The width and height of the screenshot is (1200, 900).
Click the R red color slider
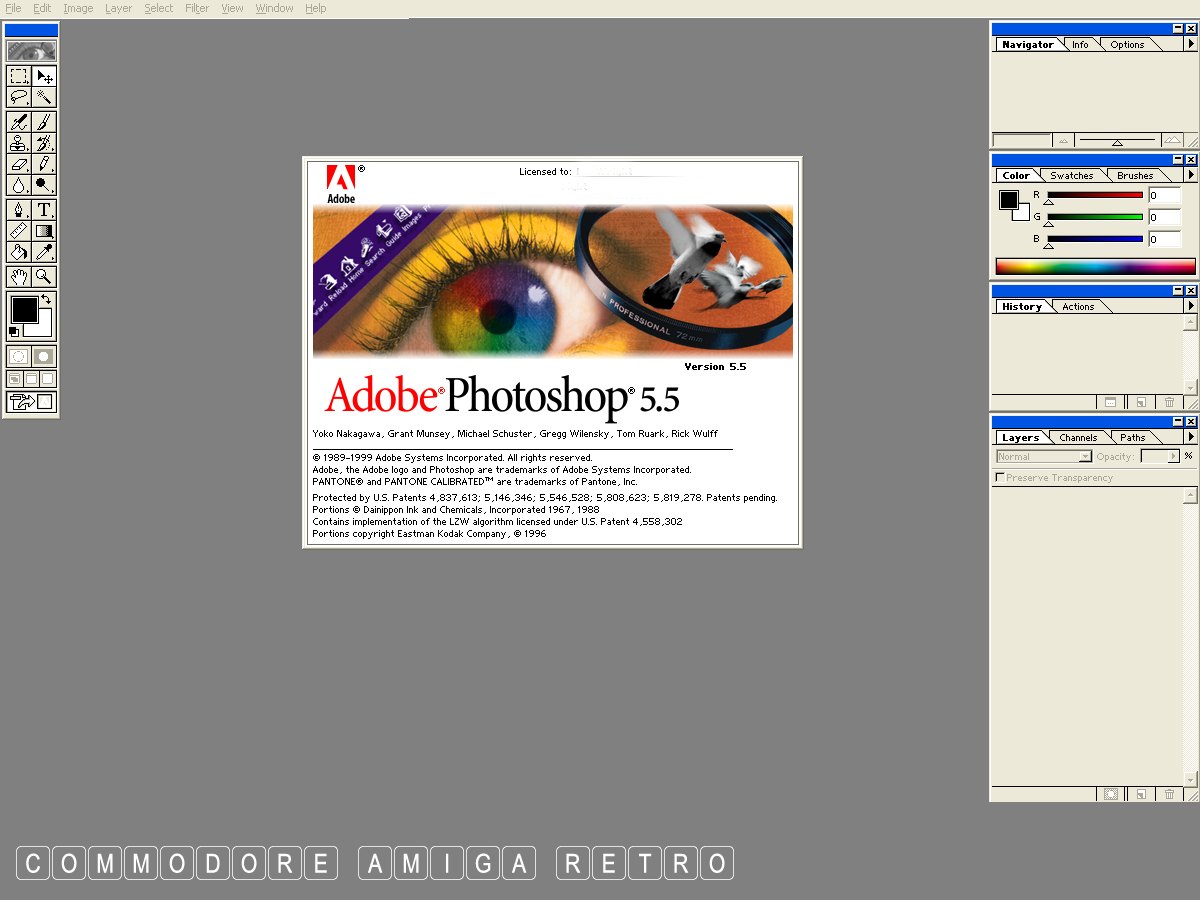pyautogui.click(x=1095, y=195)
